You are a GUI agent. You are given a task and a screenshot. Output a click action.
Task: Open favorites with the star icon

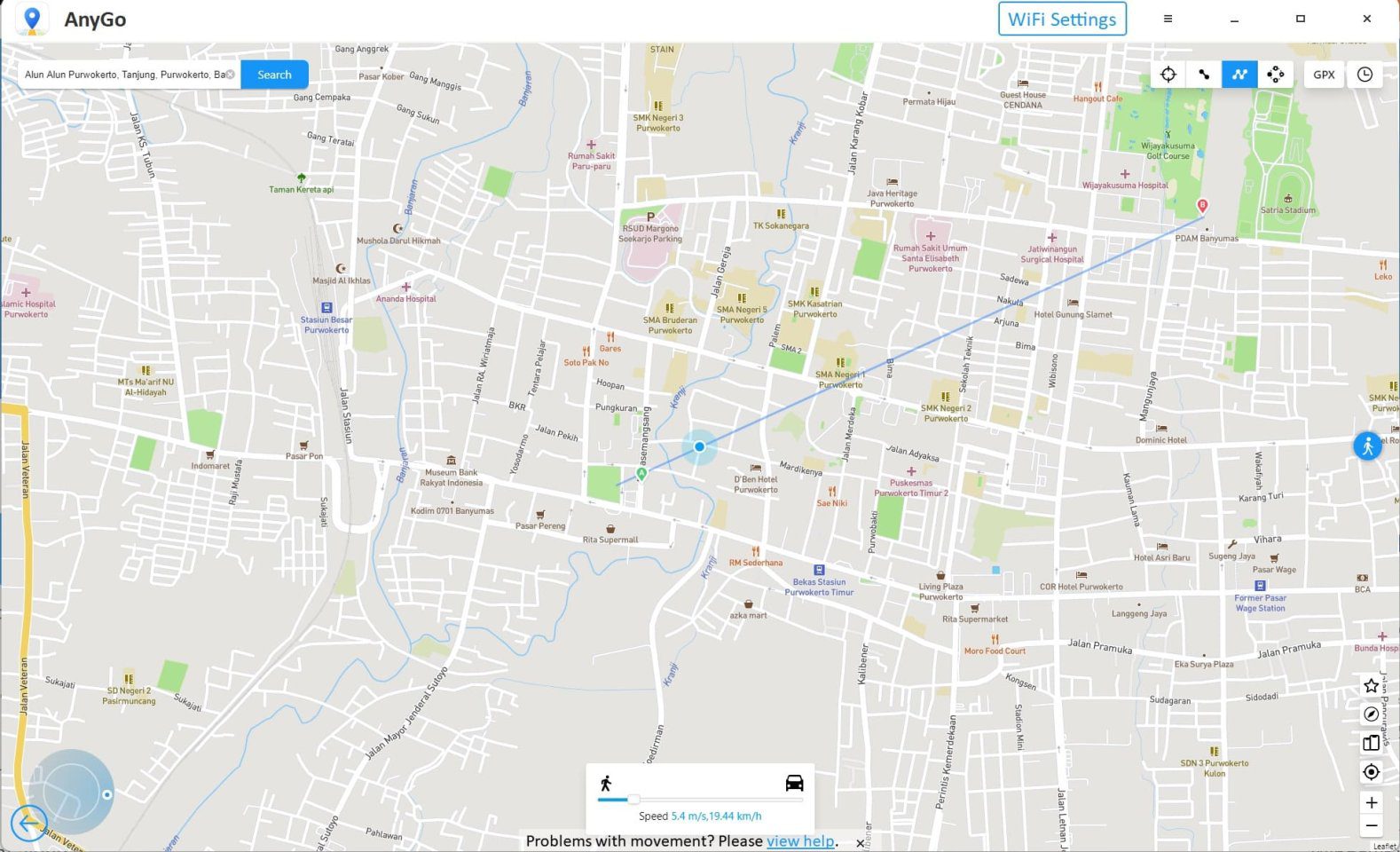point(1371,685)
